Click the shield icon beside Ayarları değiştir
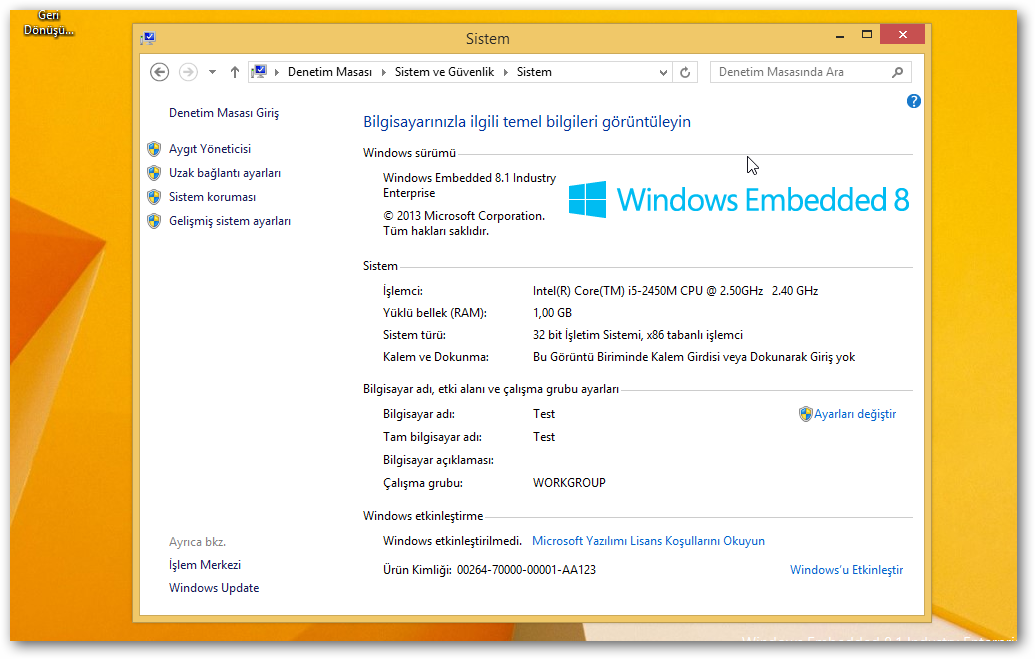The height and width of the screenshot is (659, 1035). (805, 414)
